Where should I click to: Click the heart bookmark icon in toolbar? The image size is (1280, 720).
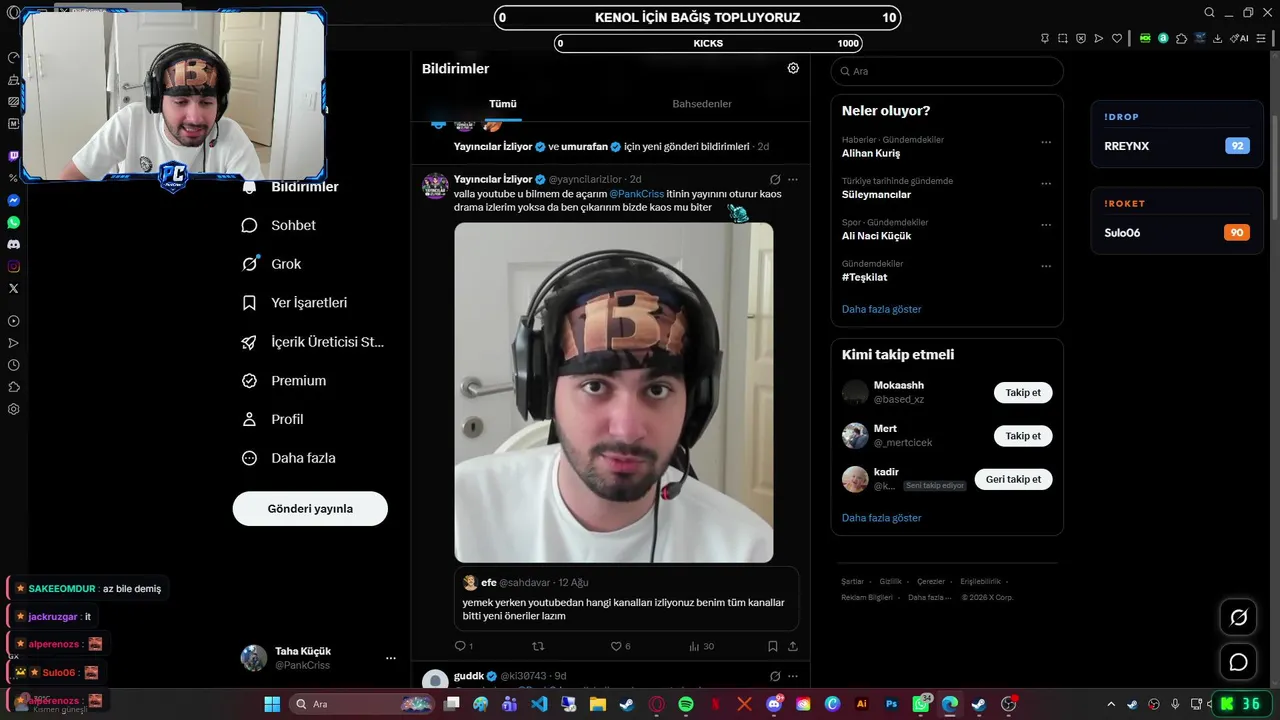(1117, 38)
